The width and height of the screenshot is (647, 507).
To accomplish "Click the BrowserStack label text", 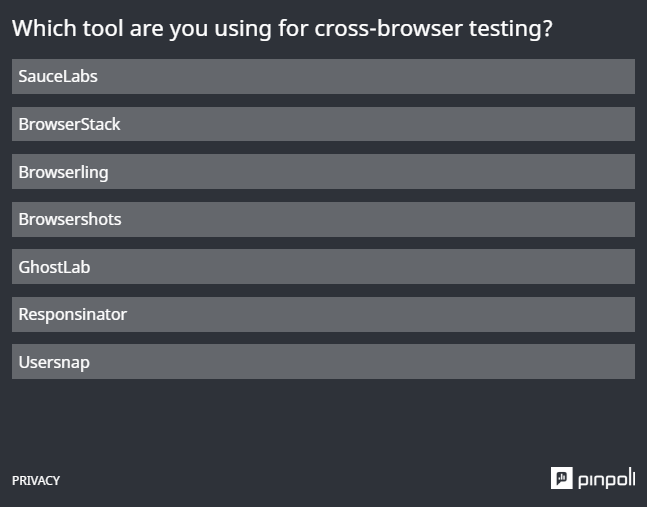I will click(69, 124).
